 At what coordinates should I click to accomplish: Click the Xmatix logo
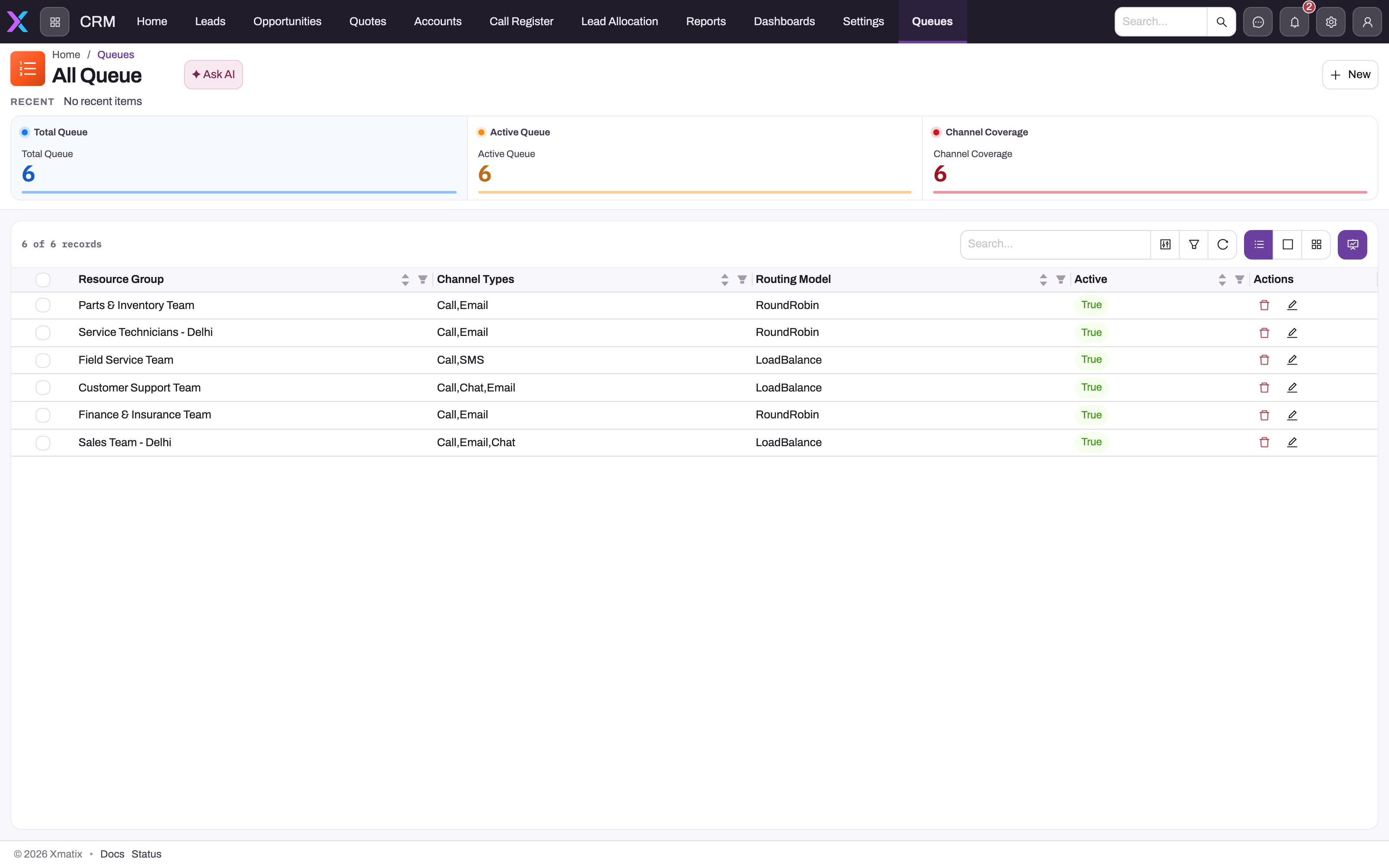pos(17,22)
